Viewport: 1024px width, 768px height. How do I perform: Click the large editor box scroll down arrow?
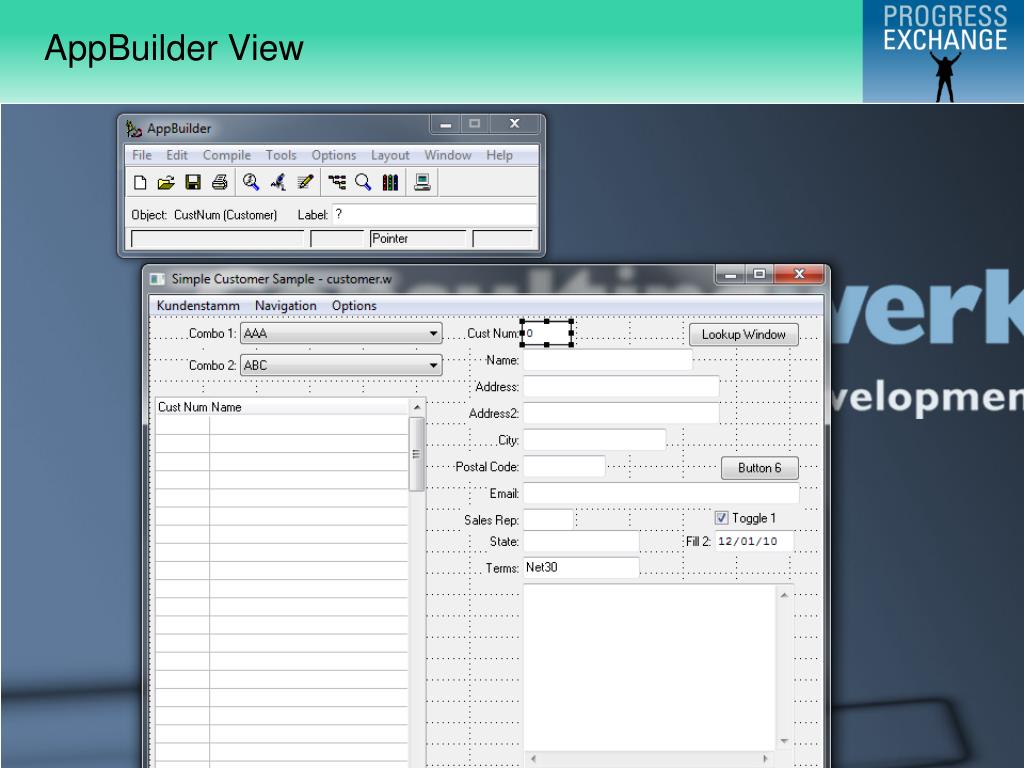click(x=784, y=741)
